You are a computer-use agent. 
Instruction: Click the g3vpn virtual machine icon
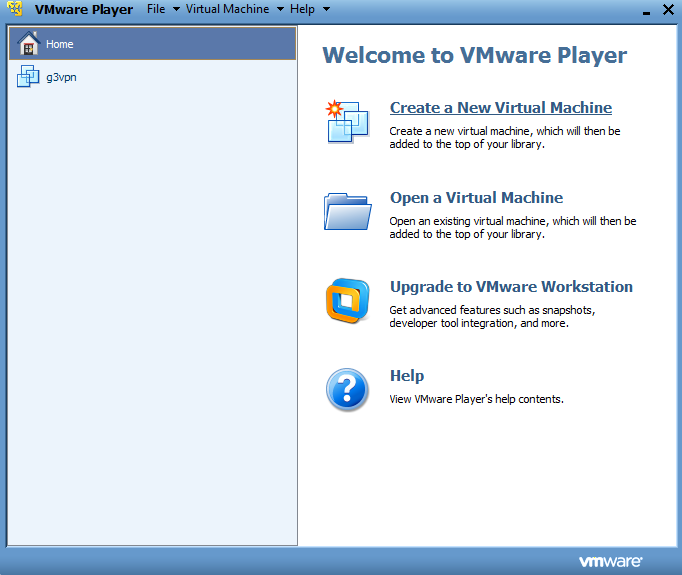[x=29, y=77]
